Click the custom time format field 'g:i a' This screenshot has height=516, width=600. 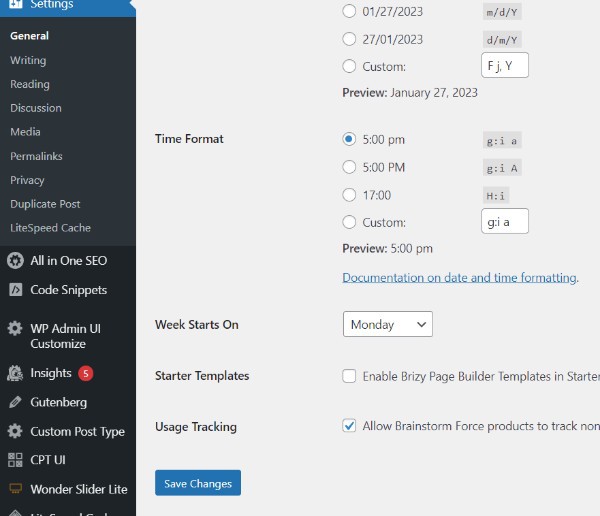[505, 221]
